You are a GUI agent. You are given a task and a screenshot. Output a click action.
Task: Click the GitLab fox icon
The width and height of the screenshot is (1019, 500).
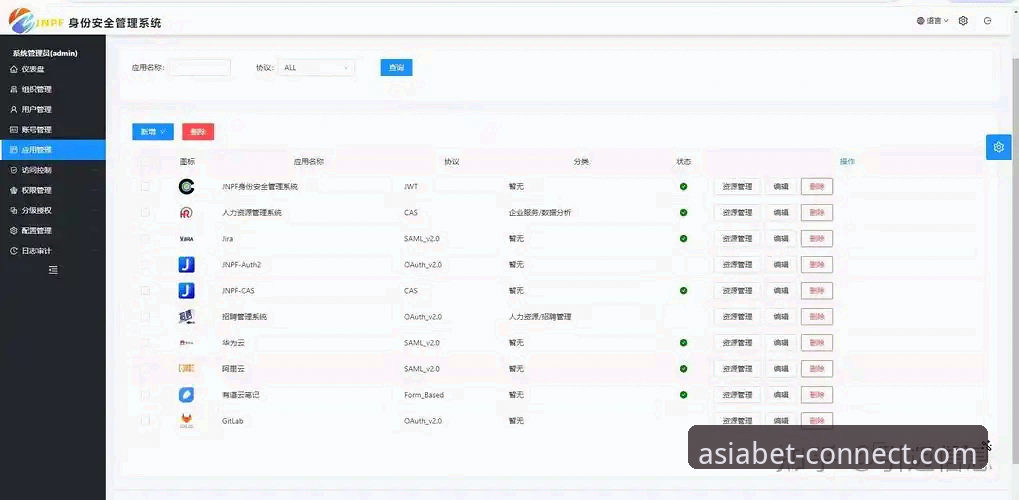pos(187,421)
